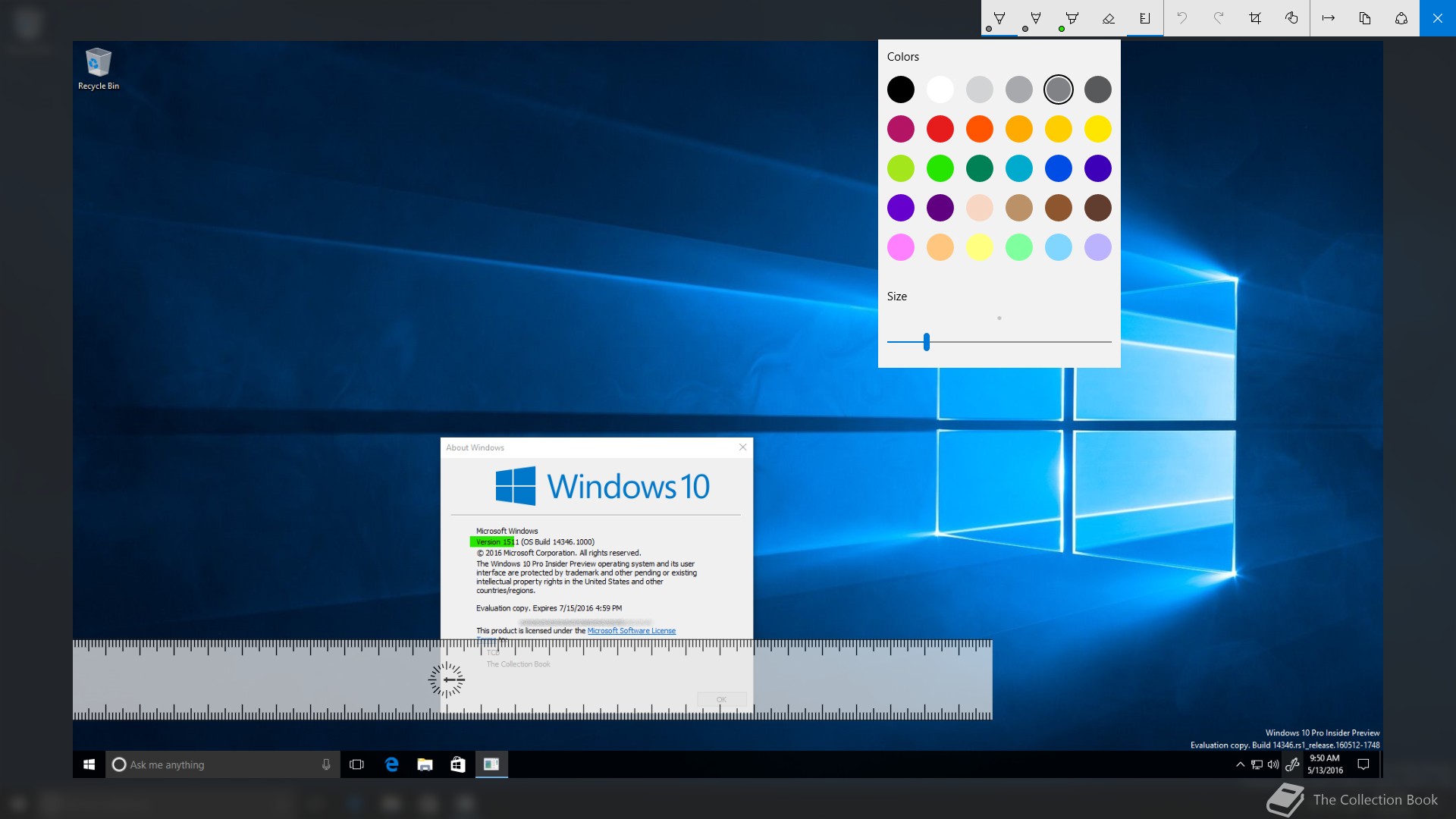The width and height of the screenshot is (1456, 819).
Task: Redo the undone stroke
Action: pos(1219,18)
